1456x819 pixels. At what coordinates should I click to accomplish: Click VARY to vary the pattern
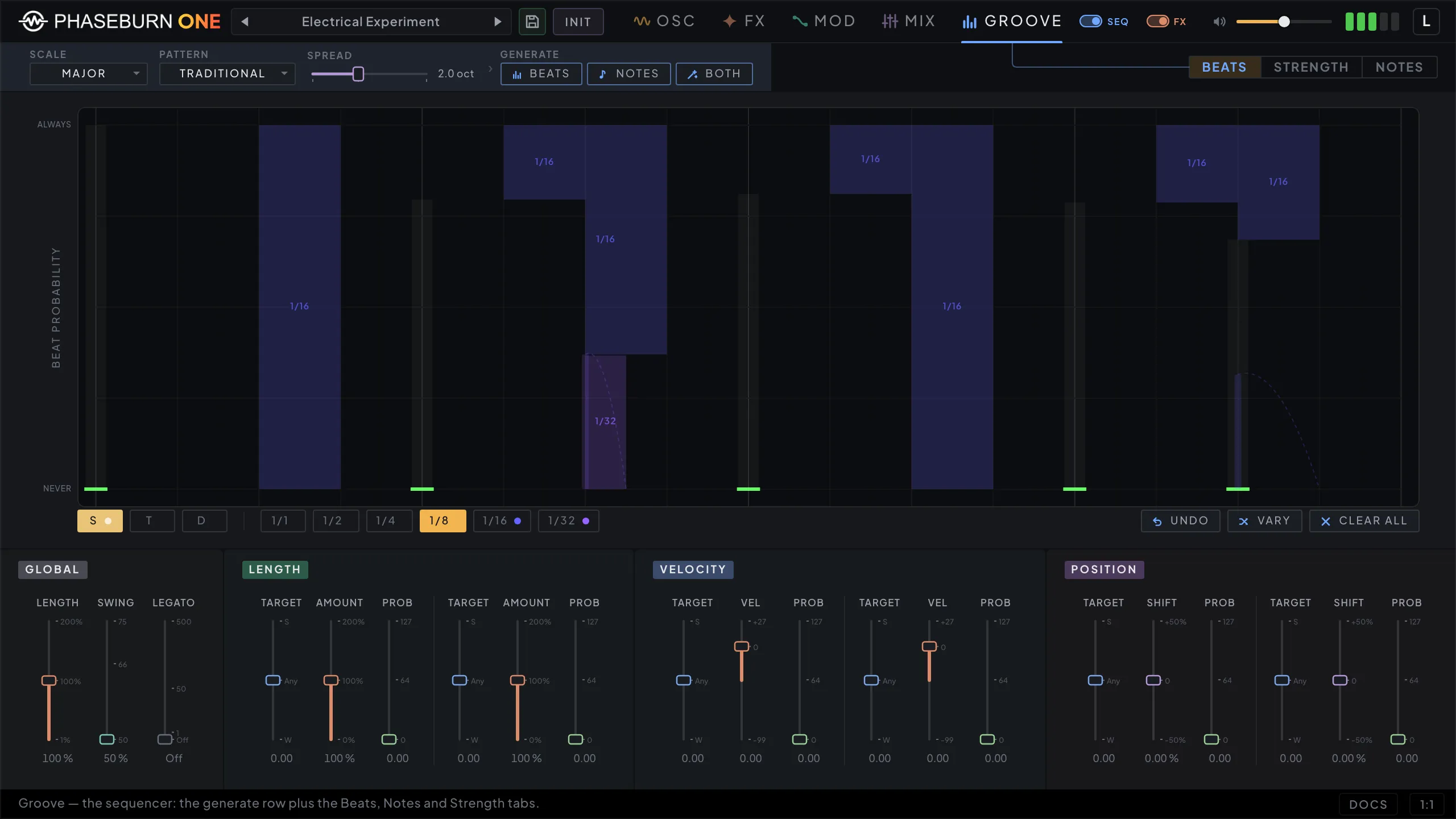1264,521
